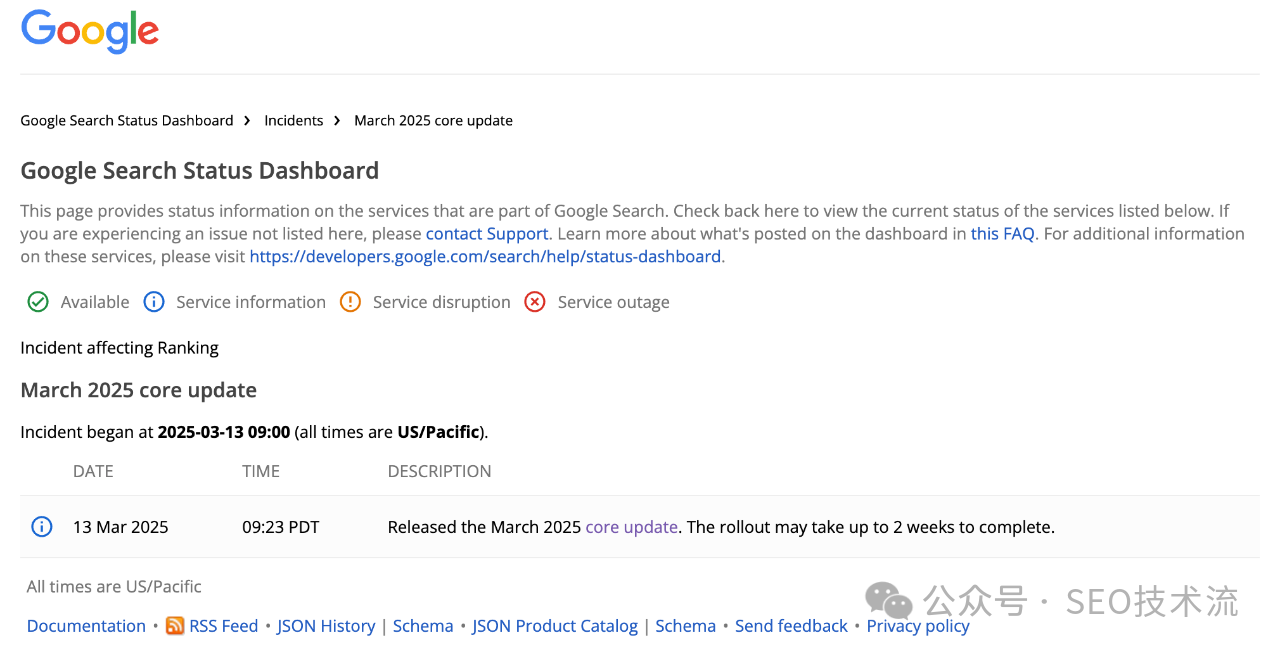Open the JSON Product Catalog link
Image resolution: width=1280 pixels, height=653 pixels.
[x=555, y=625]
